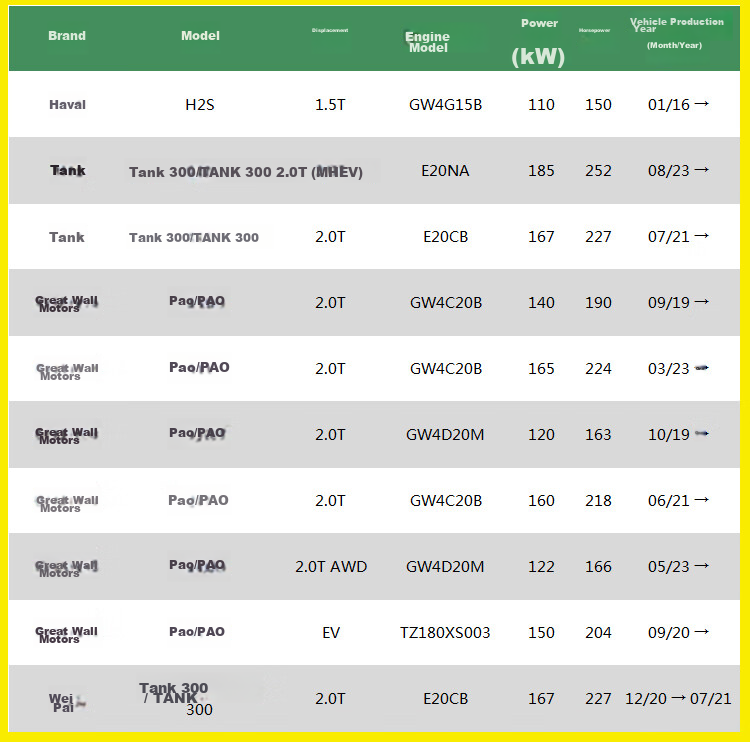Click engine model GW4G15B
This screenshot has width=750, height=742.
(x=445, y=105)
